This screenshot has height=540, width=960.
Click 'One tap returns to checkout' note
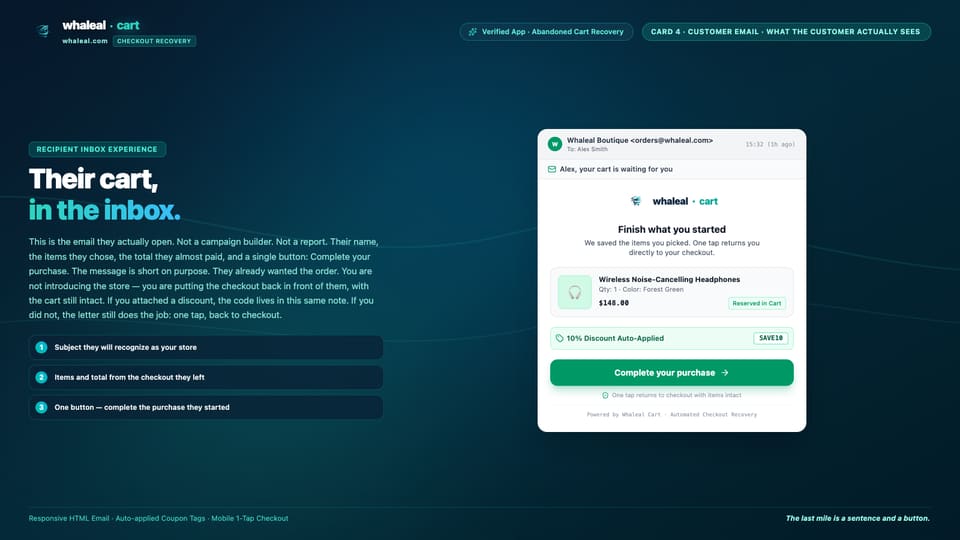[676, 396]
